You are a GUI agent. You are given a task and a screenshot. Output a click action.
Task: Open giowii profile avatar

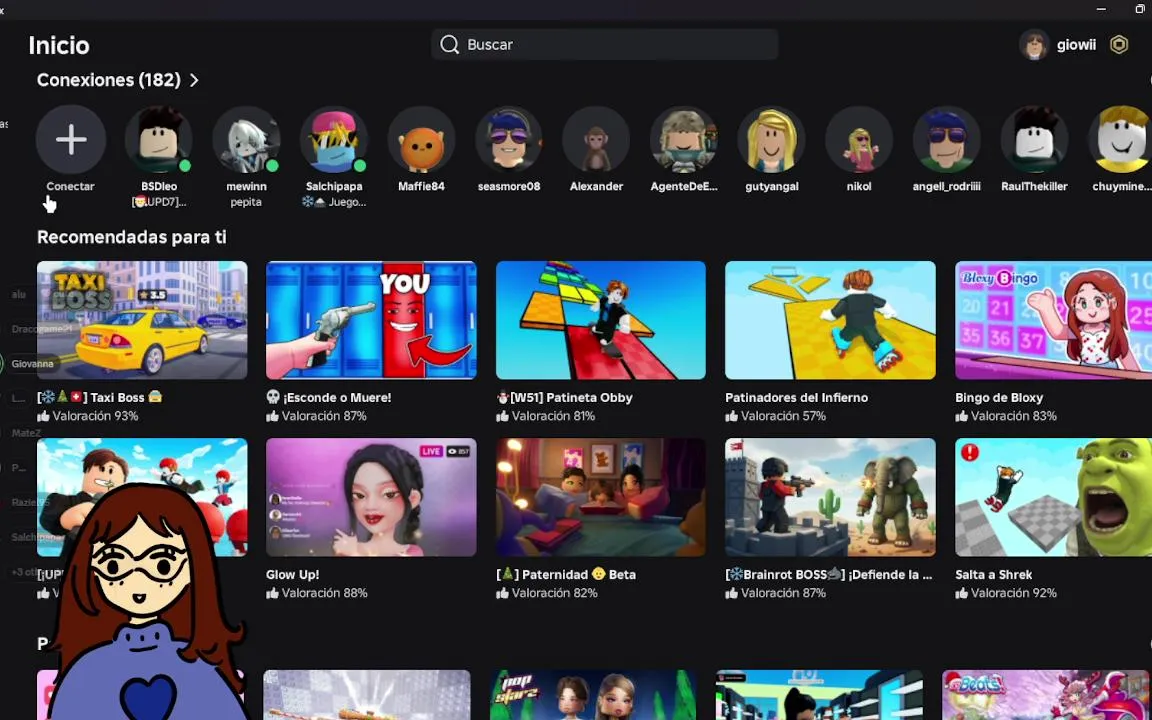pyautogui.click(x=1034, y=45)
